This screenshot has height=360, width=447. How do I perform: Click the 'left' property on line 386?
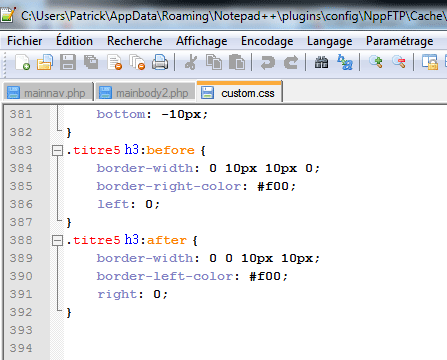pos(113,204)
